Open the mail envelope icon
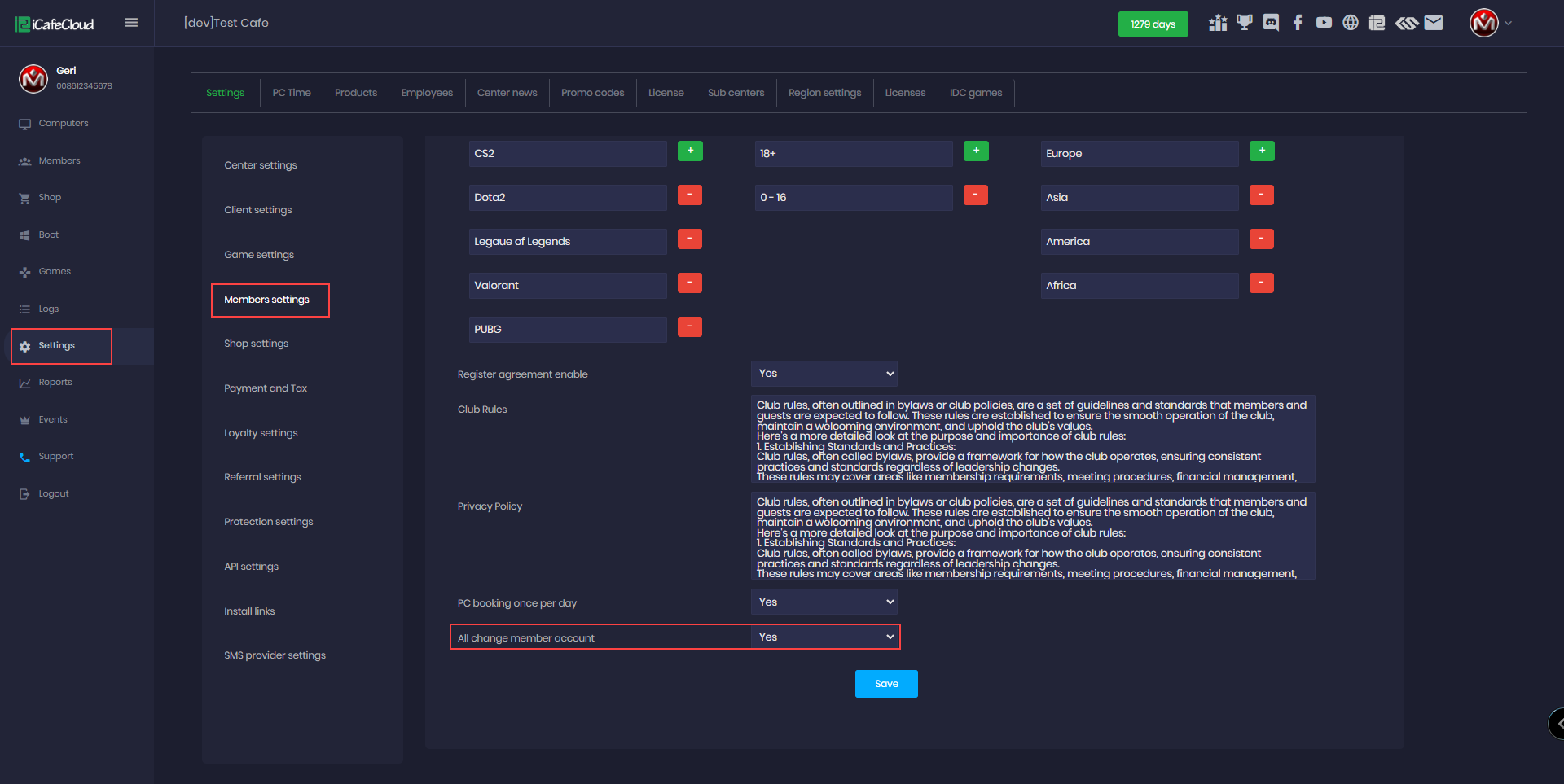Screen dimensions: 1564x784 1434,23
